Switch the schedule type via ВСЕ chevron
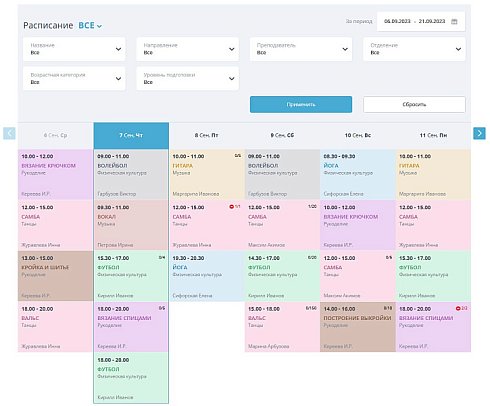The width and height of the screenshot is (490, 406). [x=99, y=26]
